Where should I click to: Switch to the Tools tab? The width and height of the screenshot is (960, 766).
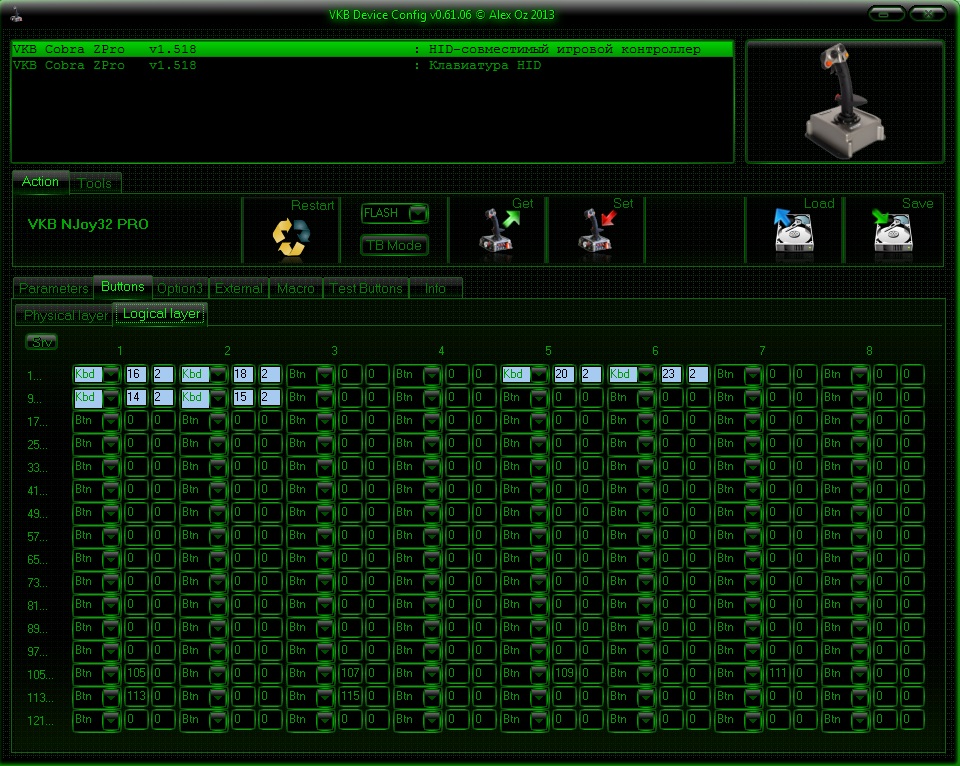pos(95,183)
